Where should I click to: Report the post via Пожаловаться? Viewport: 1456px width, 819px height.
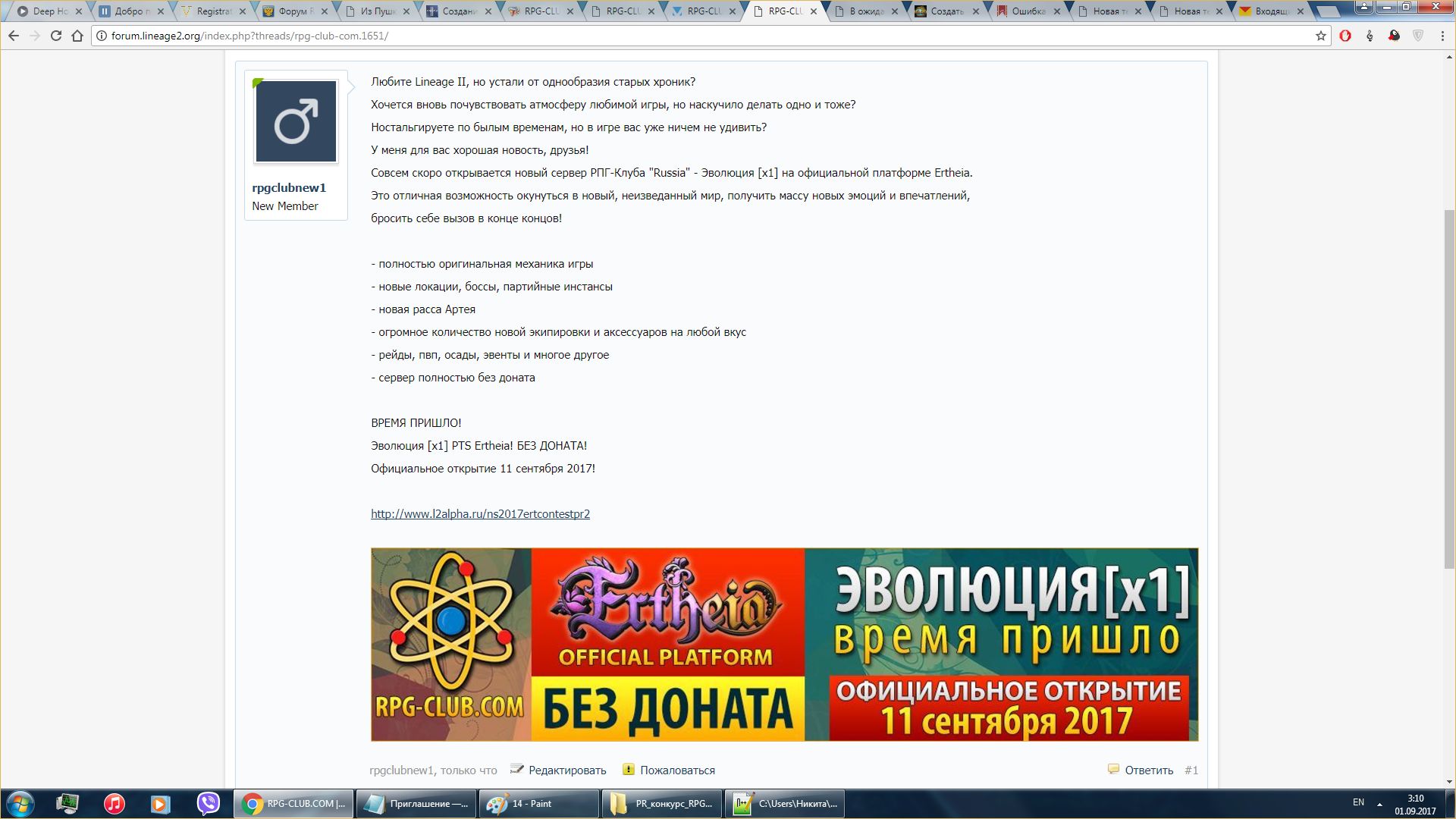pos(677,770)
